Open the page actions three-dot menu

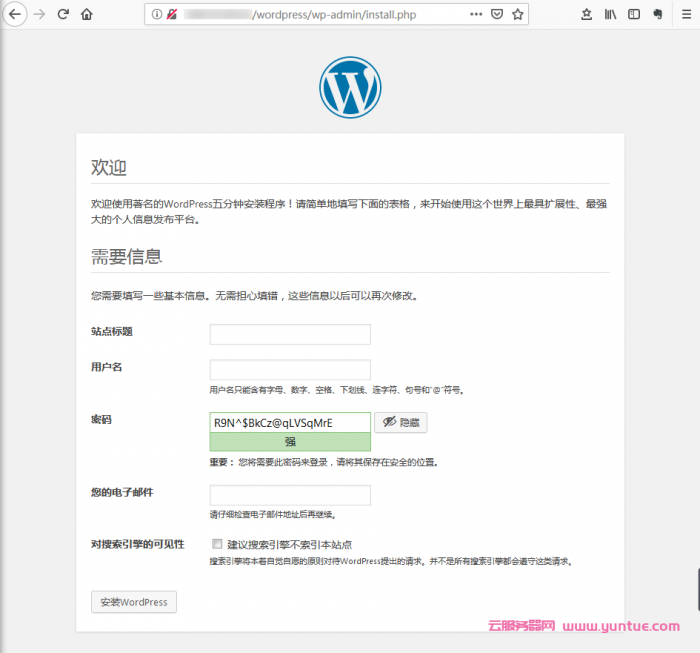(x=475, y=14)
